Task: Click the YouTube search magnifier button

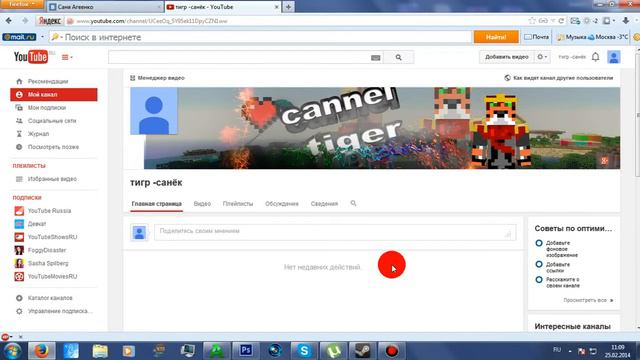Action: click(398, 58)
